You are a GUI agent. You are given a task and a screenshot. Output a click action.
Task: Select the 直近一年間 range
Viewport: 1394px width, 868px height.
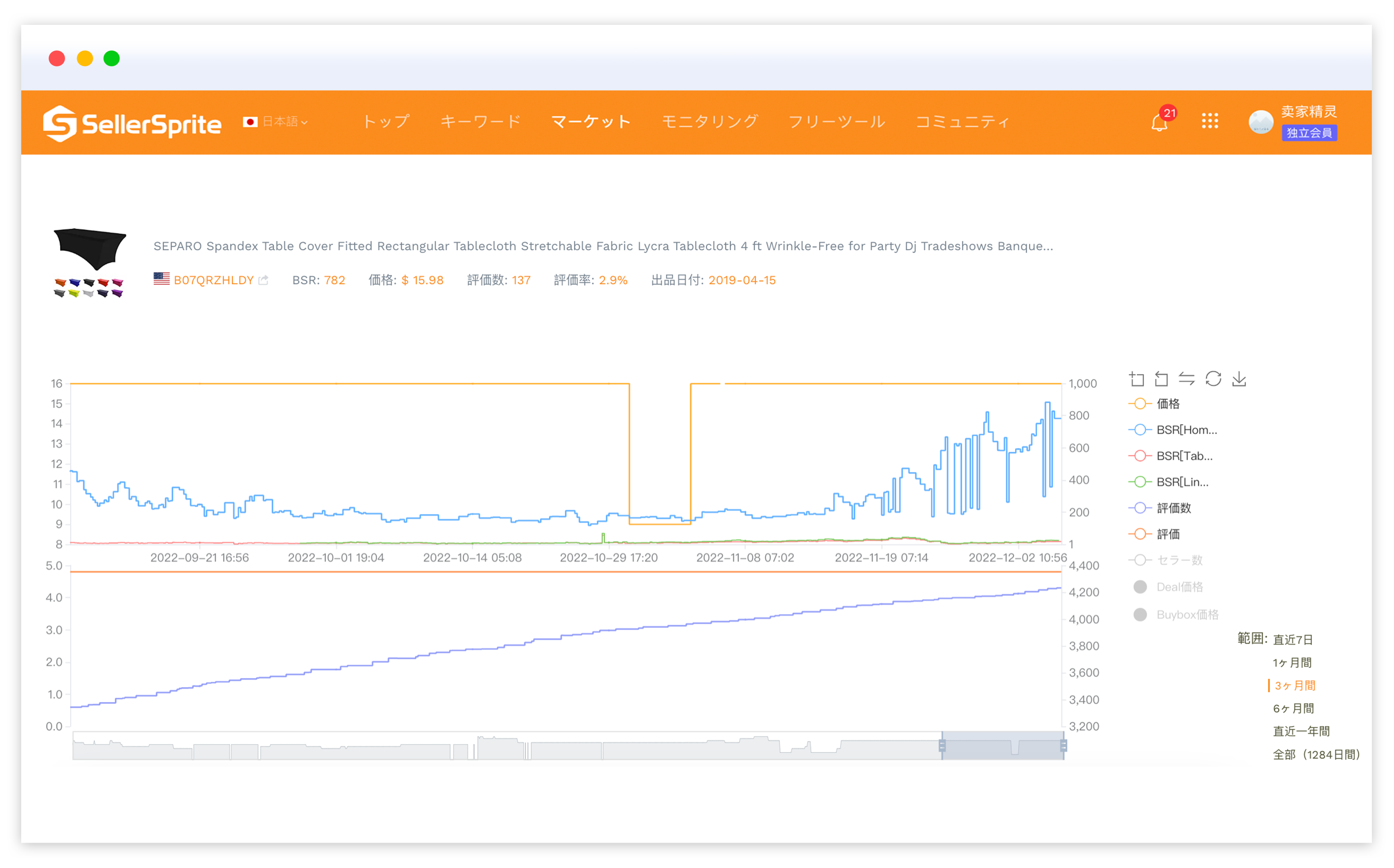pyautogui.click(x=1301, y=732)
